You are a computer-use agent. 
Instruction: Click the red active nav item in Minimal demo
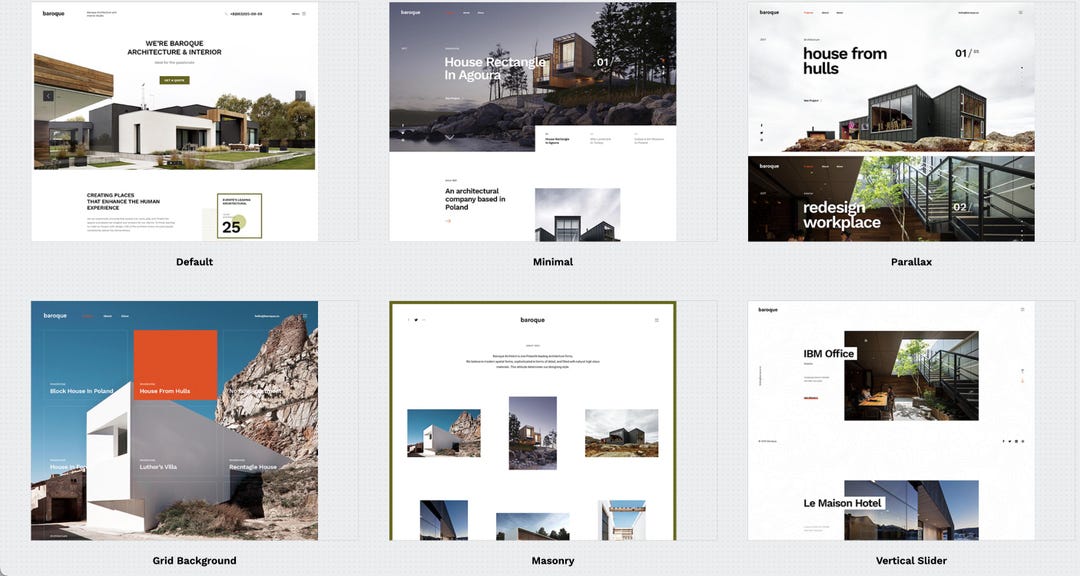(450, 12)
